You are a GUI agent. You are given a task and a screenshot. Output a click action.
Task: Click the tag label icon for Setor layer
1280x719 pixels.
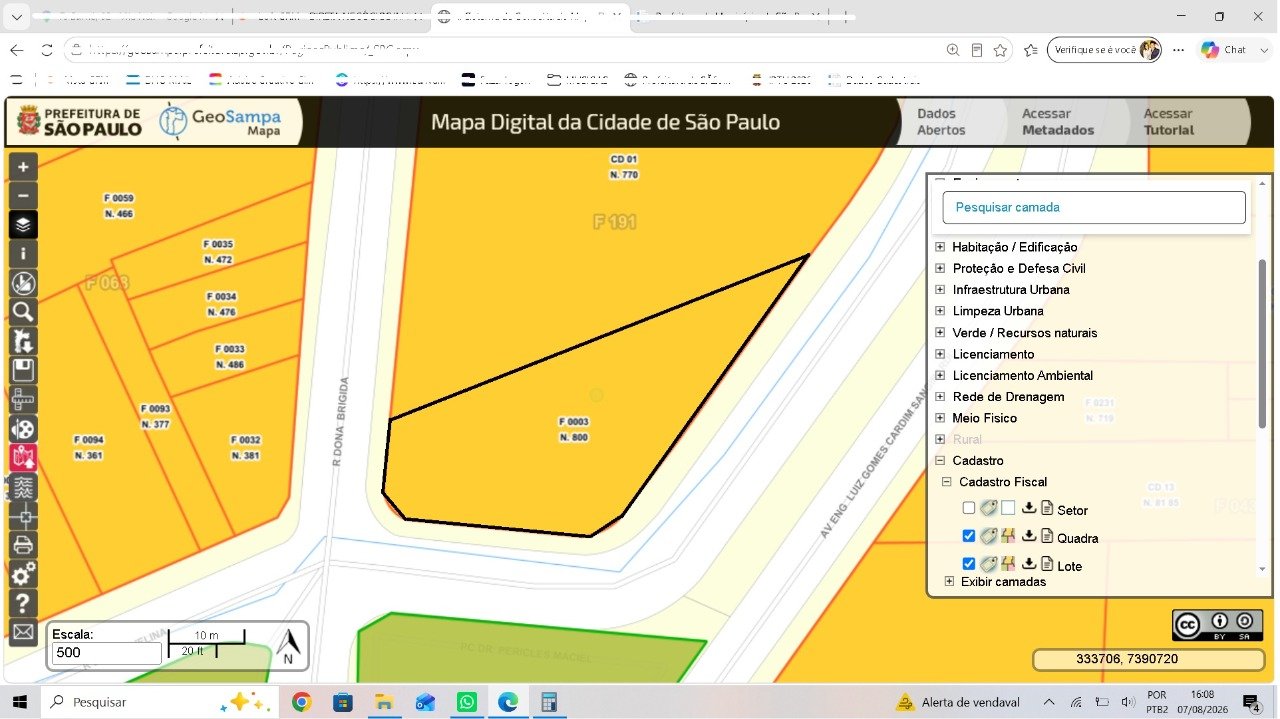point(988,508)
